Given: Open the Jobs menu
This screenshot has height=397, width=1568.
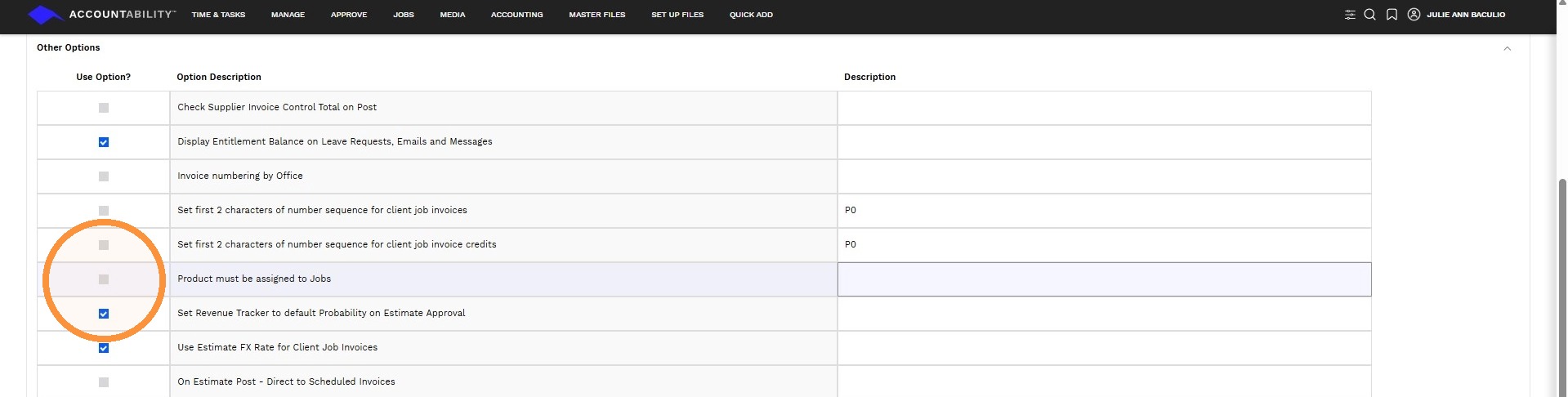Looking at the screenshot, I should point(404,15).
